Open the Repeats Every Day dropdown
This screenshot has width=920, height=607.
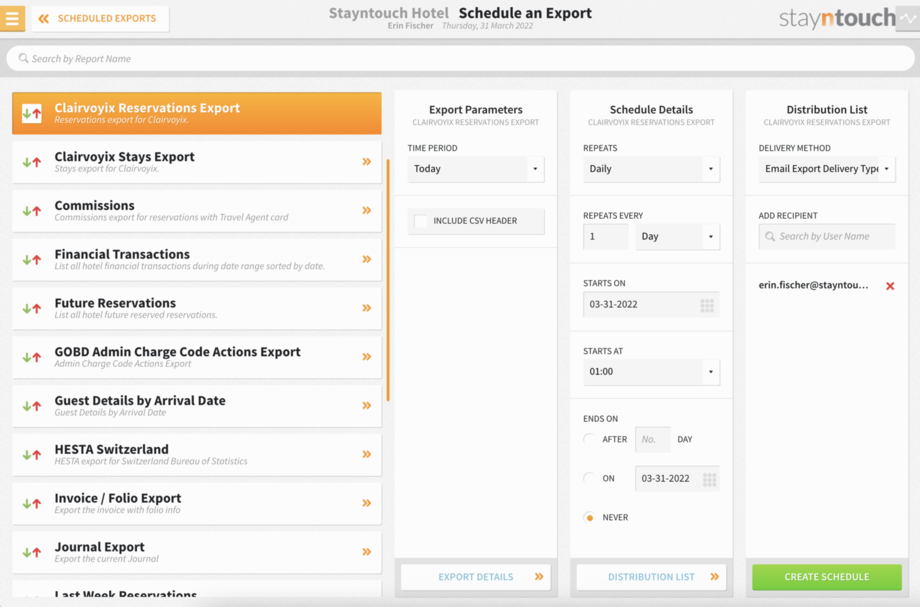678,236
